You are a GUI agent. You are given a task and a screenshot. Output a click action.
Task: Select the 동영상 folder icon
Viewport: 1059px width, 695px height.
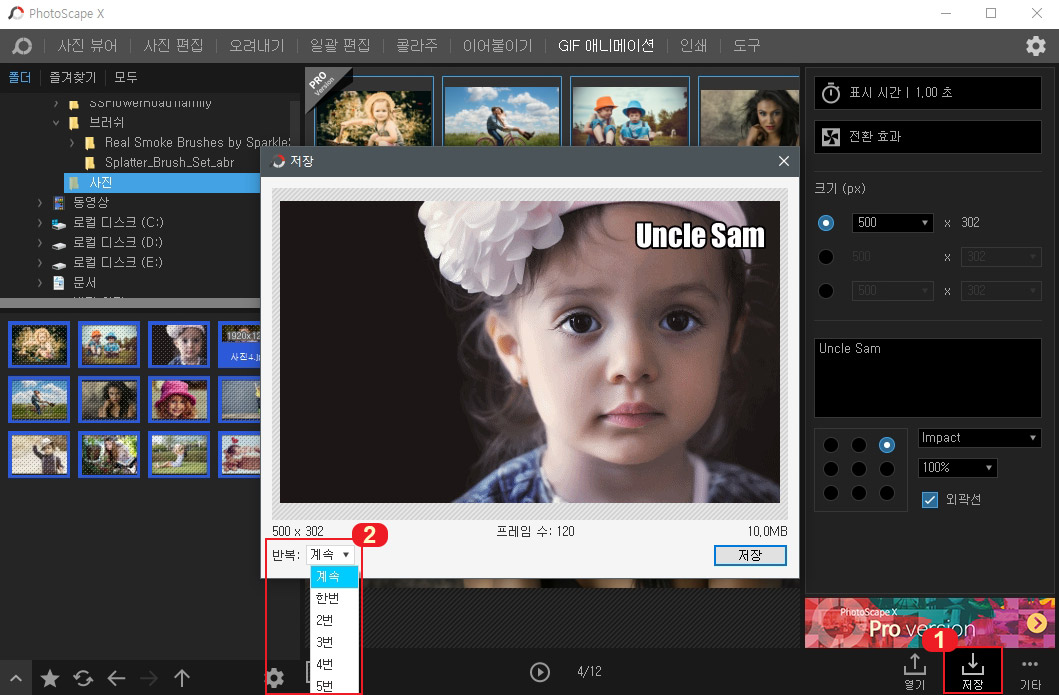click(59, 203)
